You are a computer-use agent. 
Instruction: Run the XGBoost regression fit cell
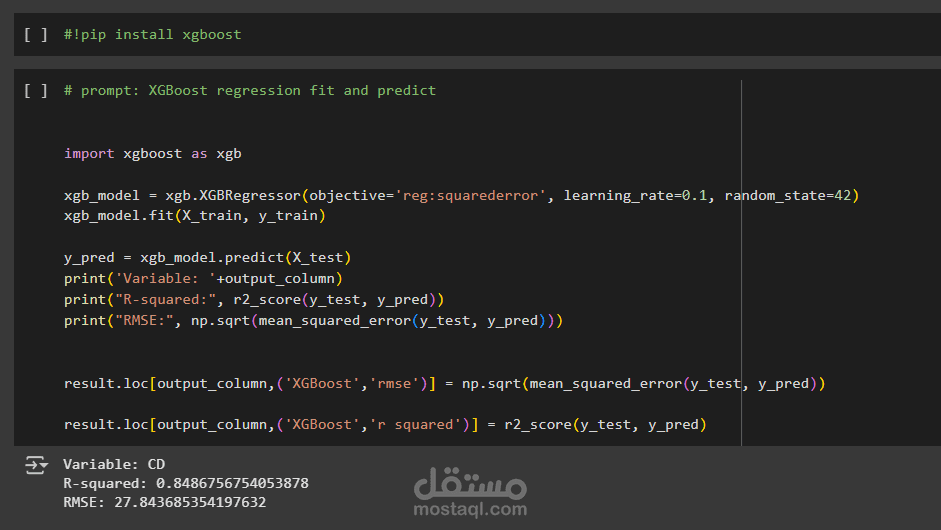[x=35, y=90]
